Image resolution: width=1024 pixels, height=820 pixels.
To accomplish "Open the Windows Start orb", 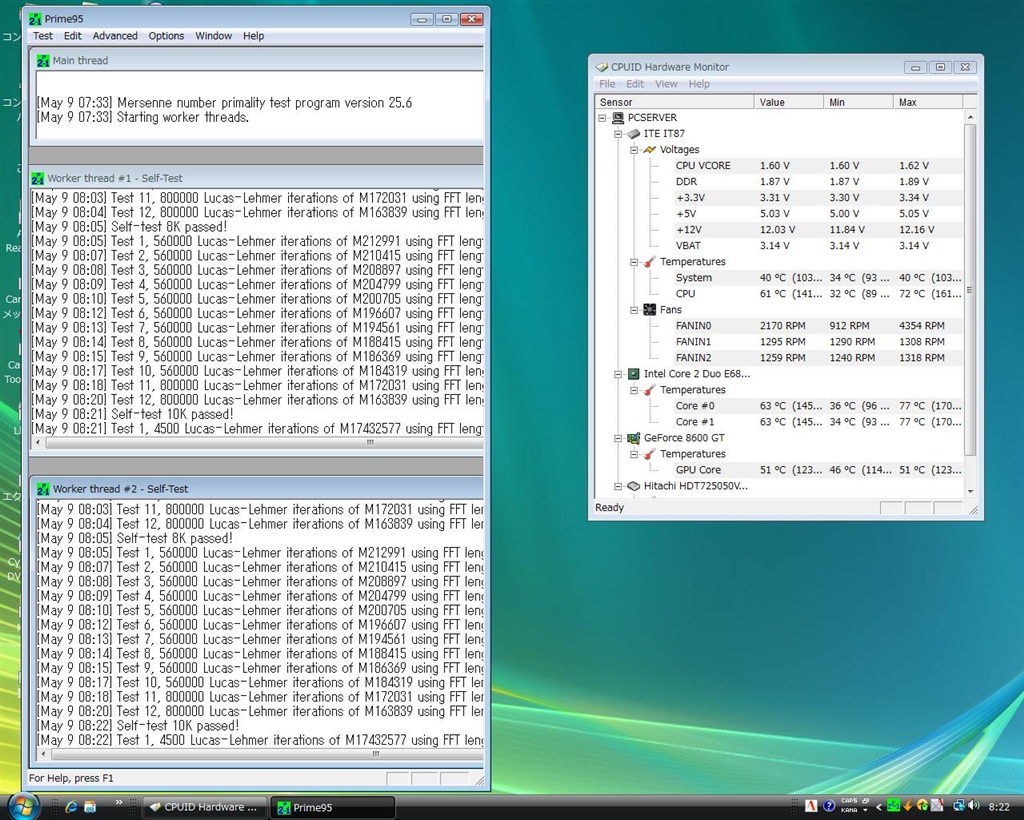I will 24,806.
